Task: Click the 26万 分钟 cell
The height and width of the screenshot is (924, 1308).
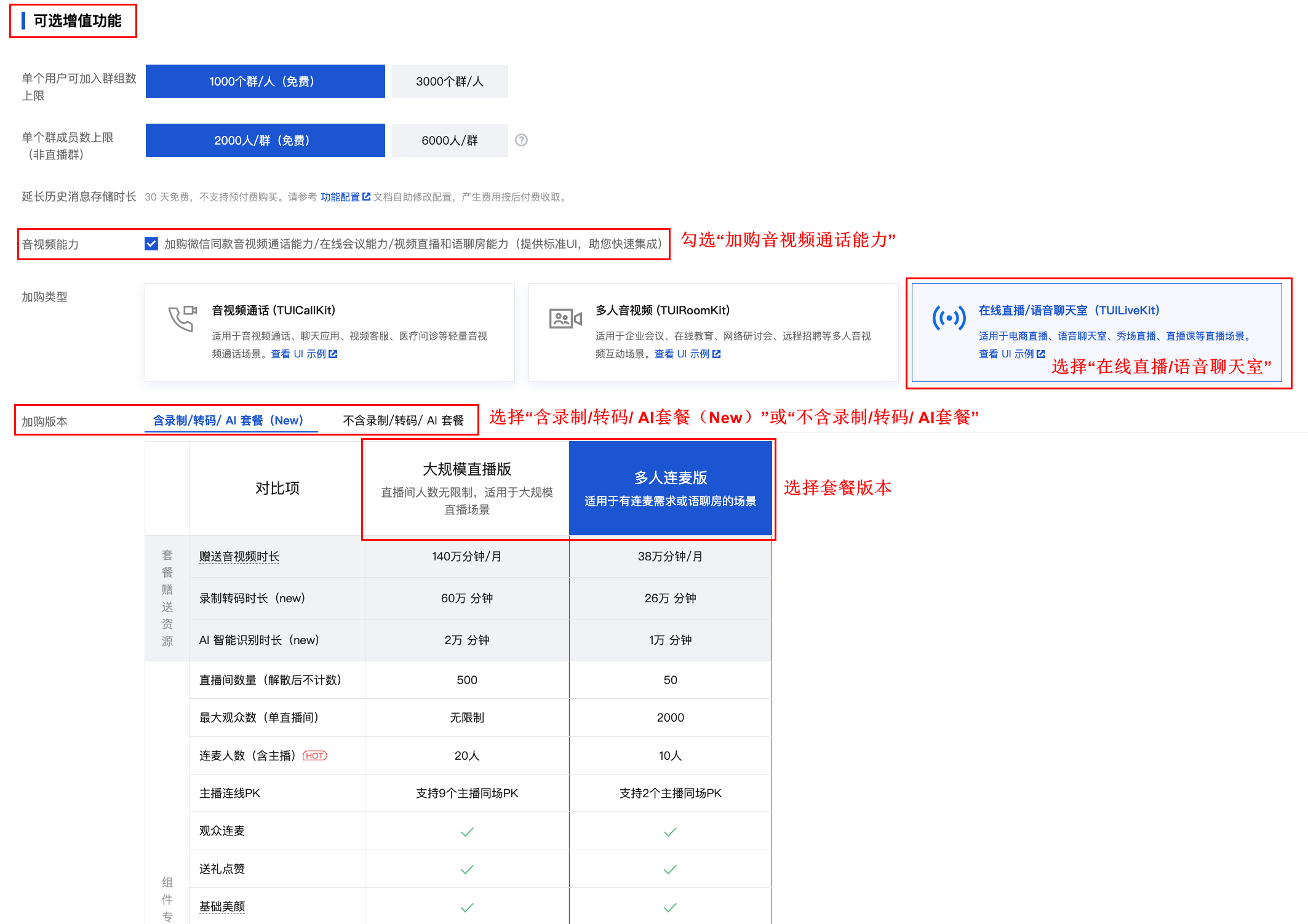Action: (671, 599)
